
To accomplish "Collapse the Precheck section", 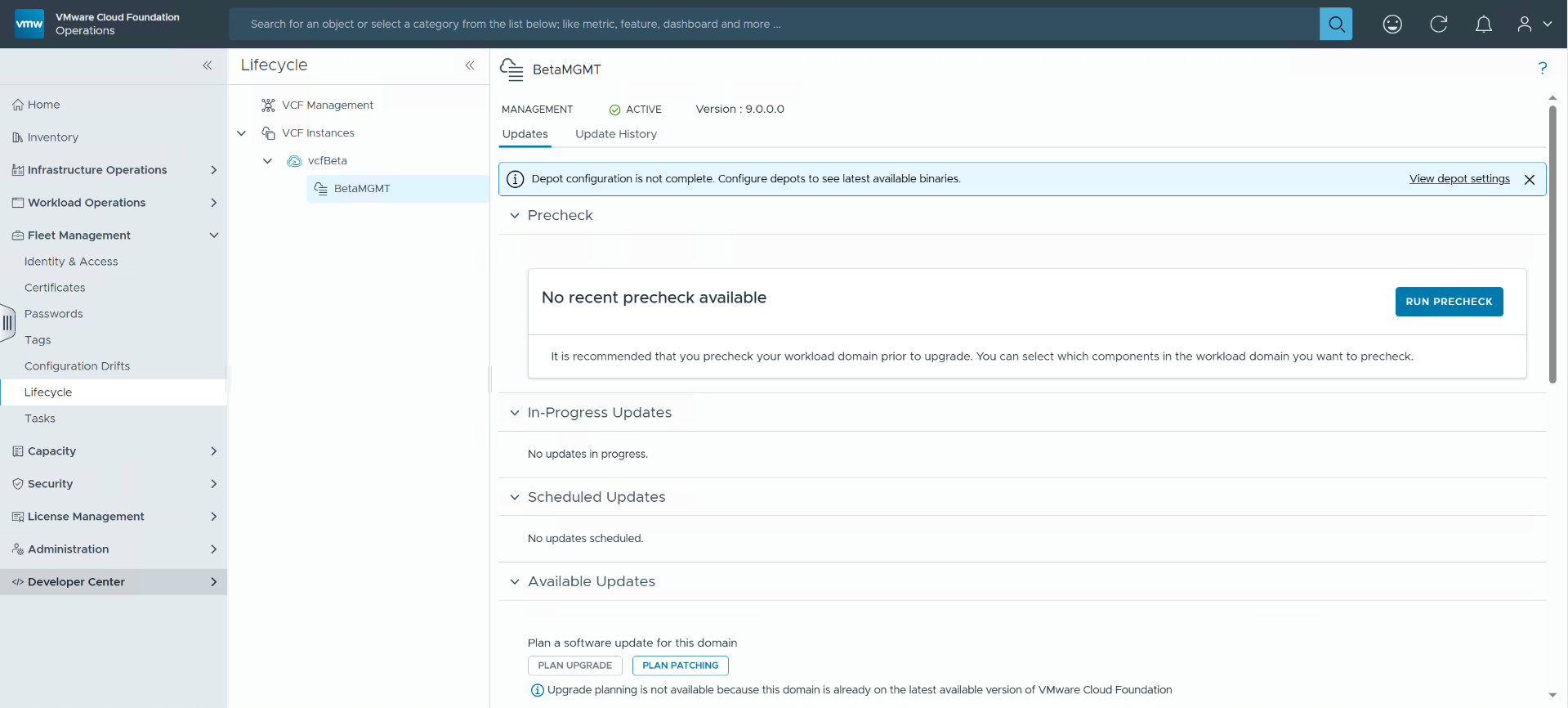I will tap(515, 216).
